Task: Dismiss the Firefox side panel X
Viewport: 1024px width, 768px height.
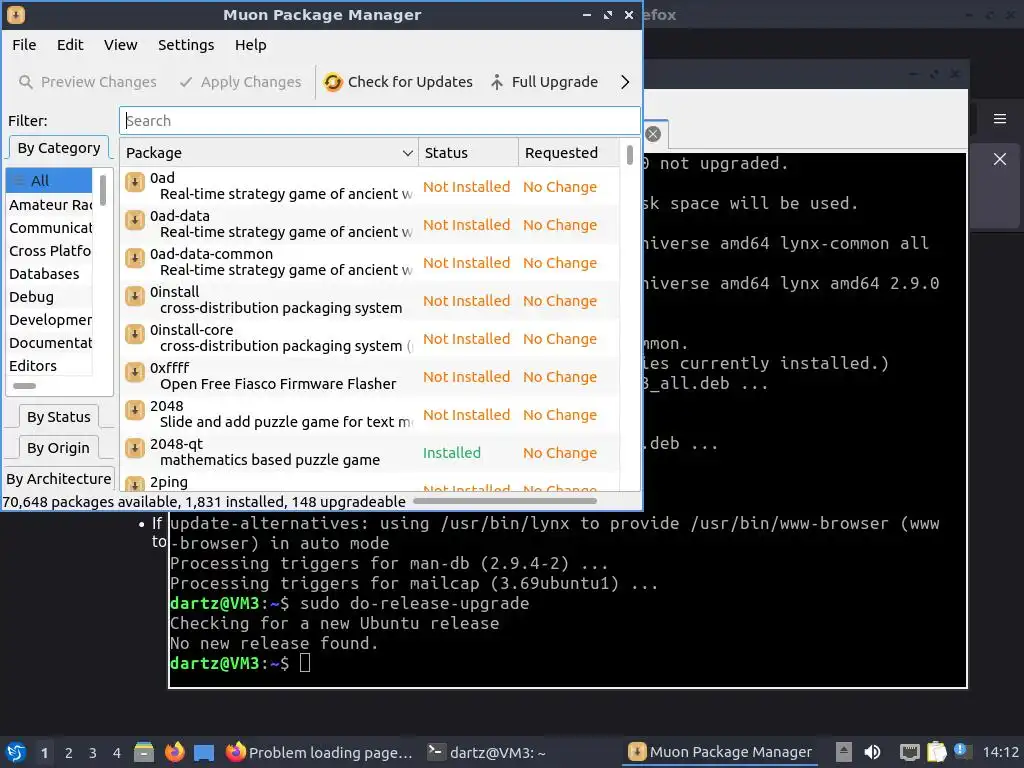Action: (1000, 159)
